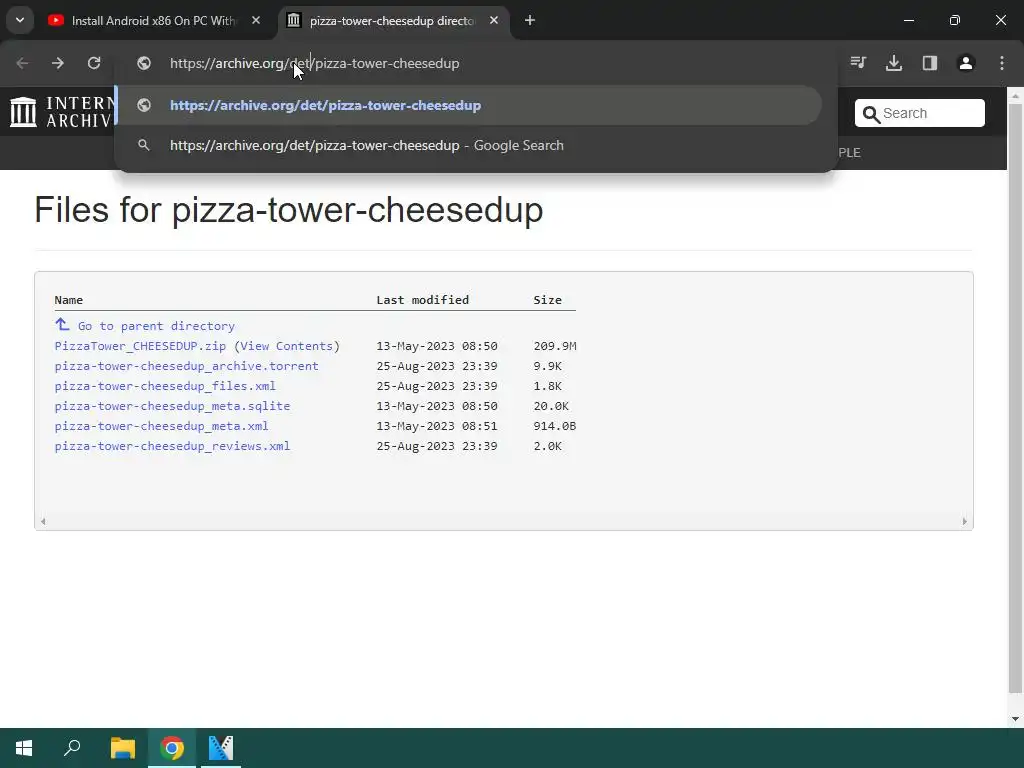Open Windows taskbar search
Viewport: 1024px width, 768px height.
click(x=72, y=748)
